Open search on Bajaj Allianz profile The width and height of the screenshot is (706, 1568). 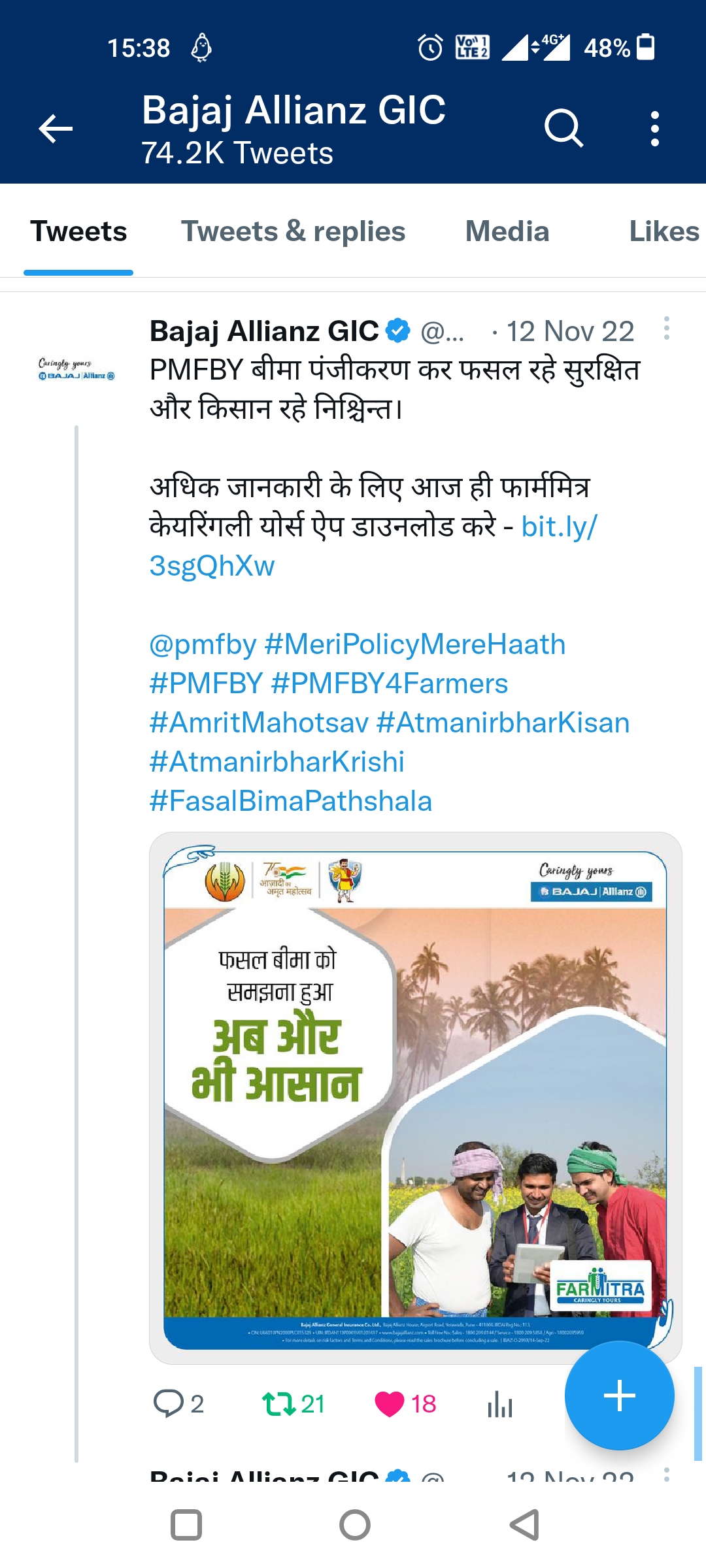point(563,128)
